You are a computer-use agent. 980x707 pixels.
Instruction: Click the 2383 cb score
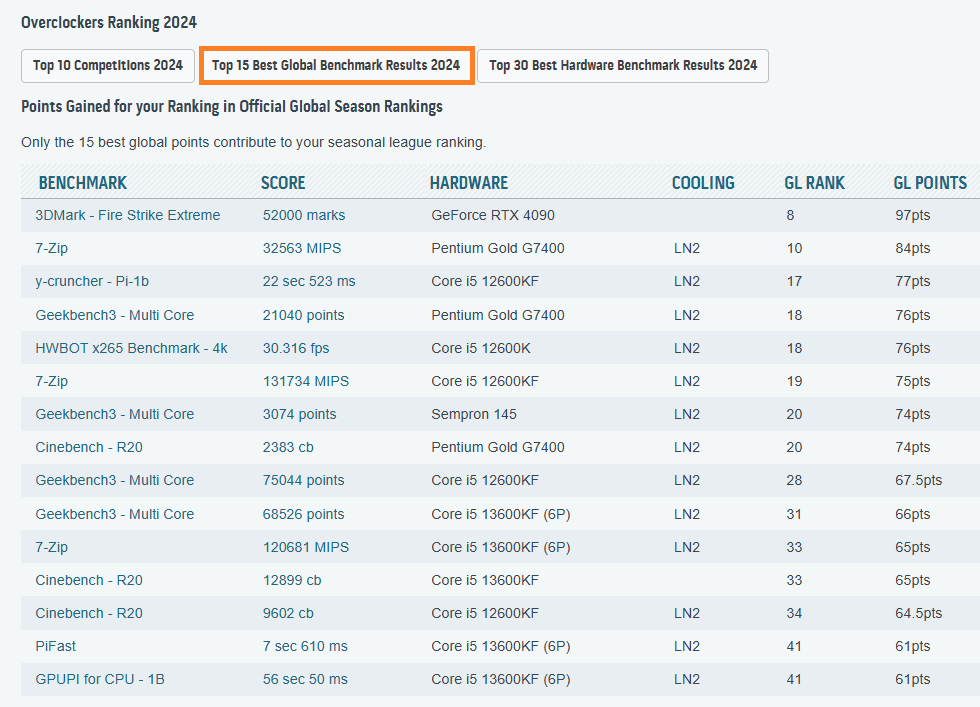(x=288, y=448)
